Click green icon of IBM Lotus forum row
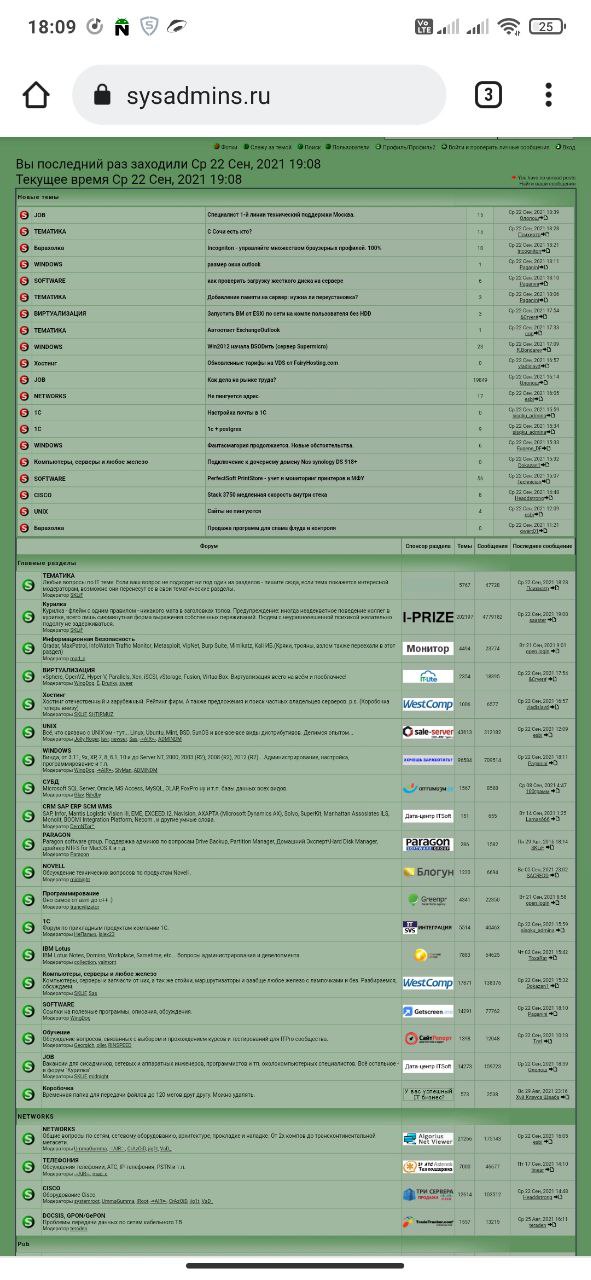Viewport: 591px width, 1280px height. (29, 955)
